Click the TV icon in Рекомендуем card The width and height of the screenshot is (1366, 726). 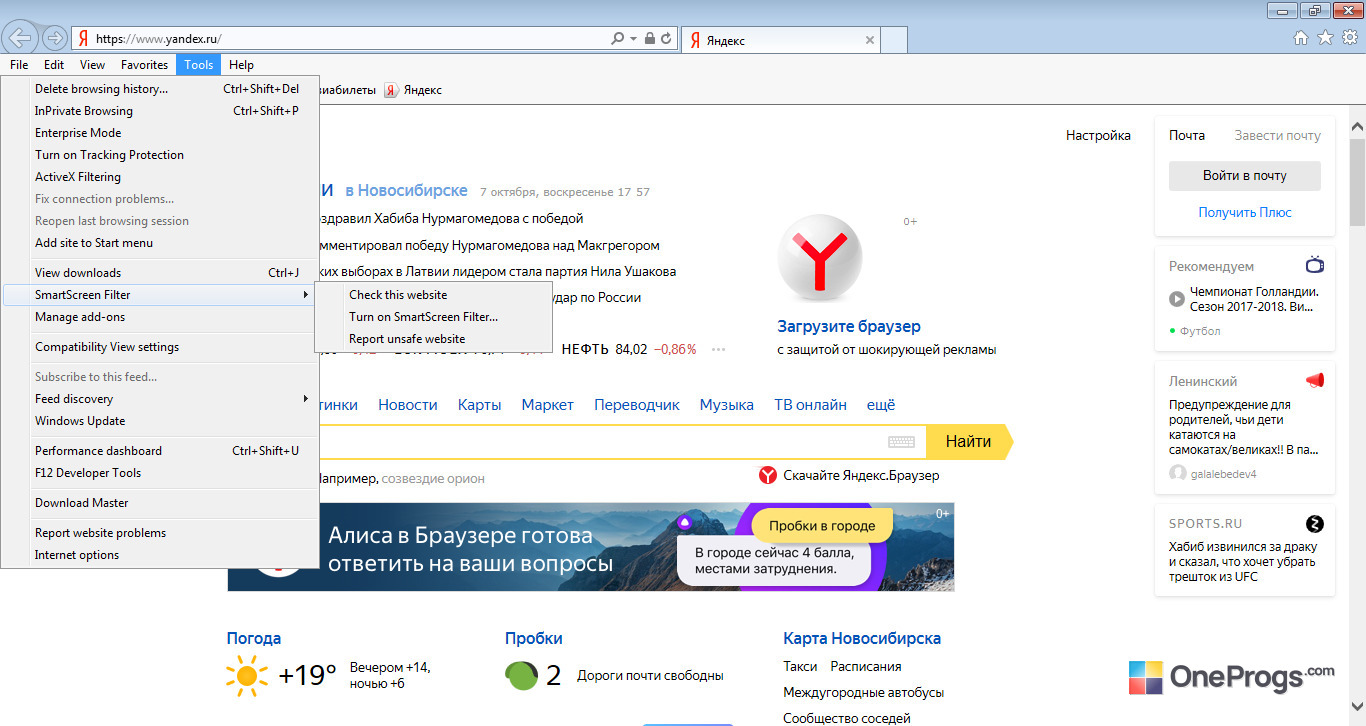pyautogui.click(x=1315, y=265)
